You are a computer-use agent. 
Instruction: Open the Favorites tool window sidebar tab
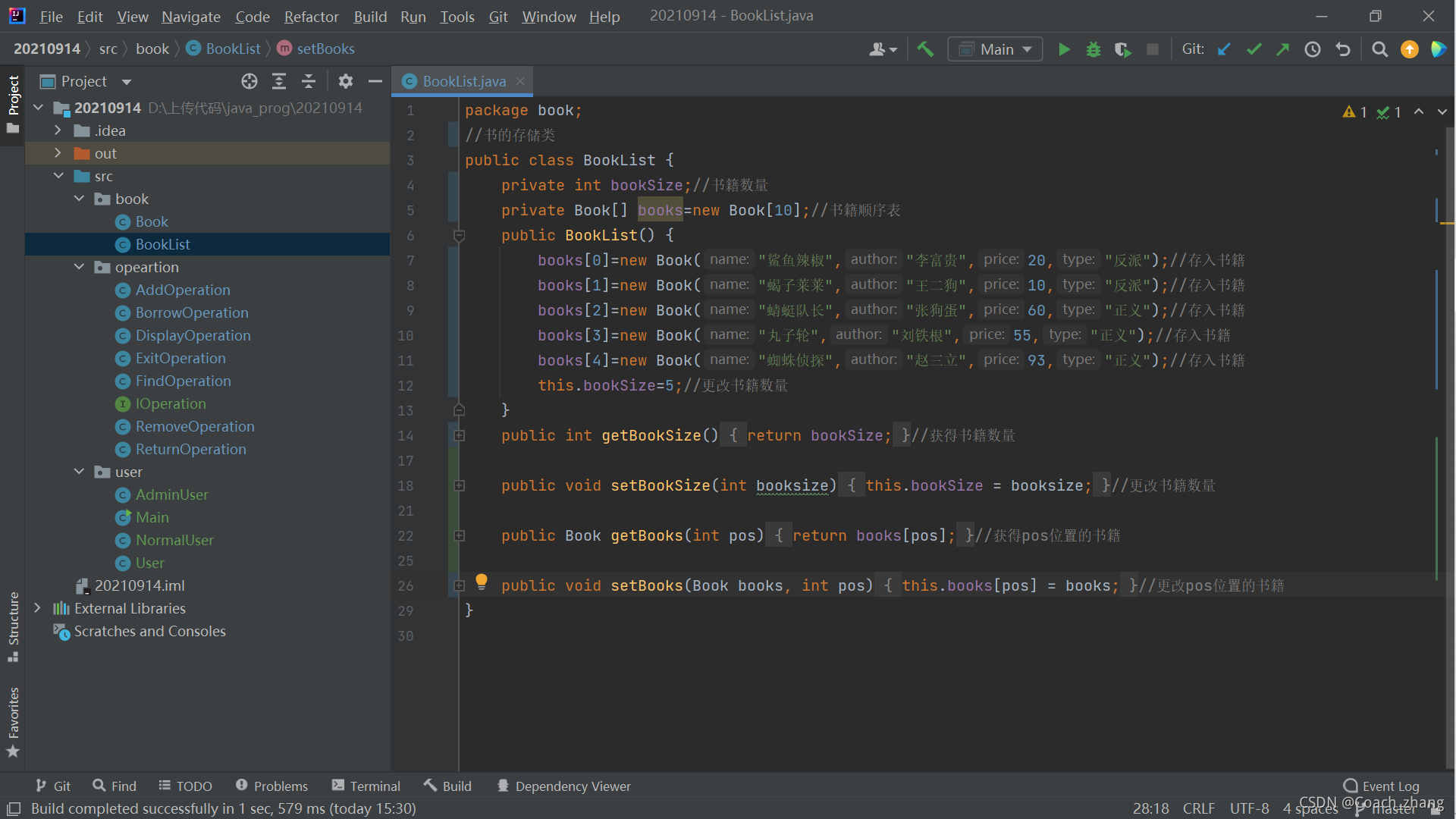point(13,722)
